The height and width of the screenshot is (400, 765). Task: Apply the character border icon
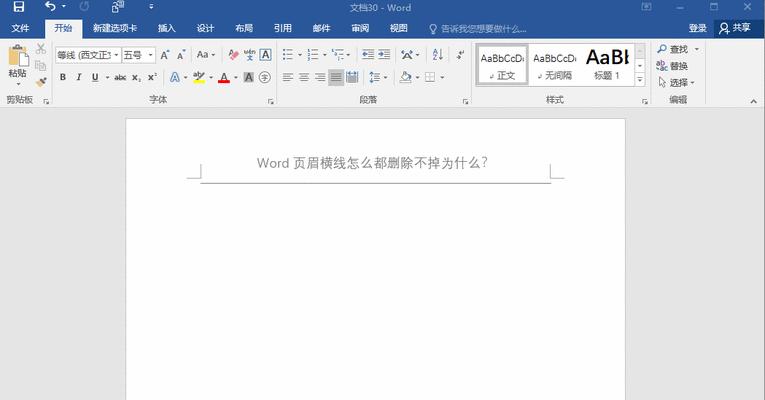click(265, 55)
